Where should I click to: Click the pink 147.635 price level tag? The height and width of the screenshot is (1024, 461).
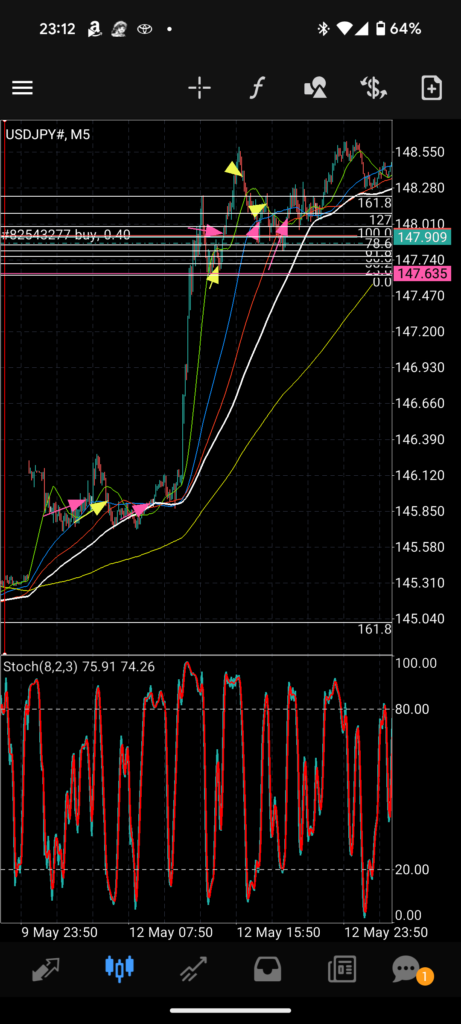[x=422, y=274]
